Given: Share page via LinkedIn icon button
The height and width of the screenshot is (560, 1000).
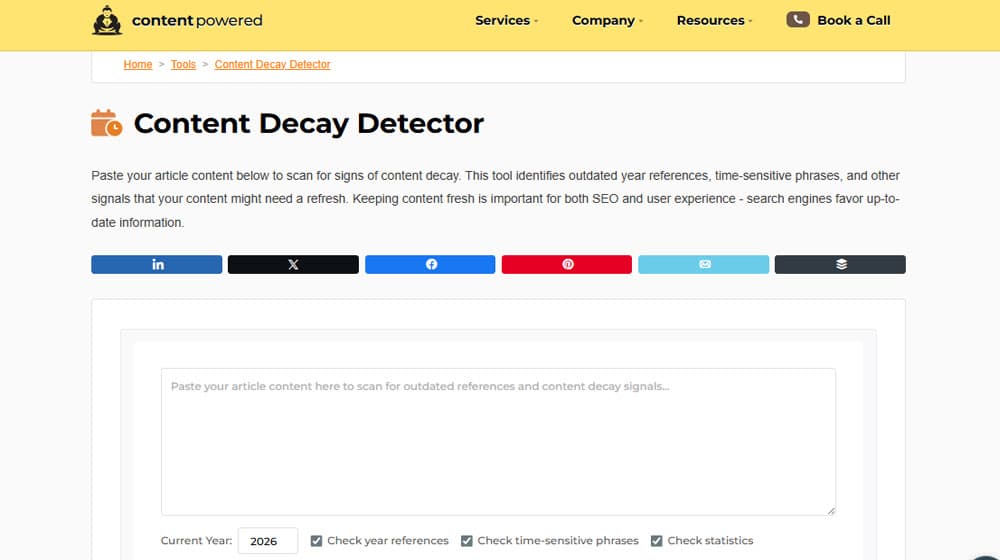Looking at the screenshot, I should coord(157,264).
